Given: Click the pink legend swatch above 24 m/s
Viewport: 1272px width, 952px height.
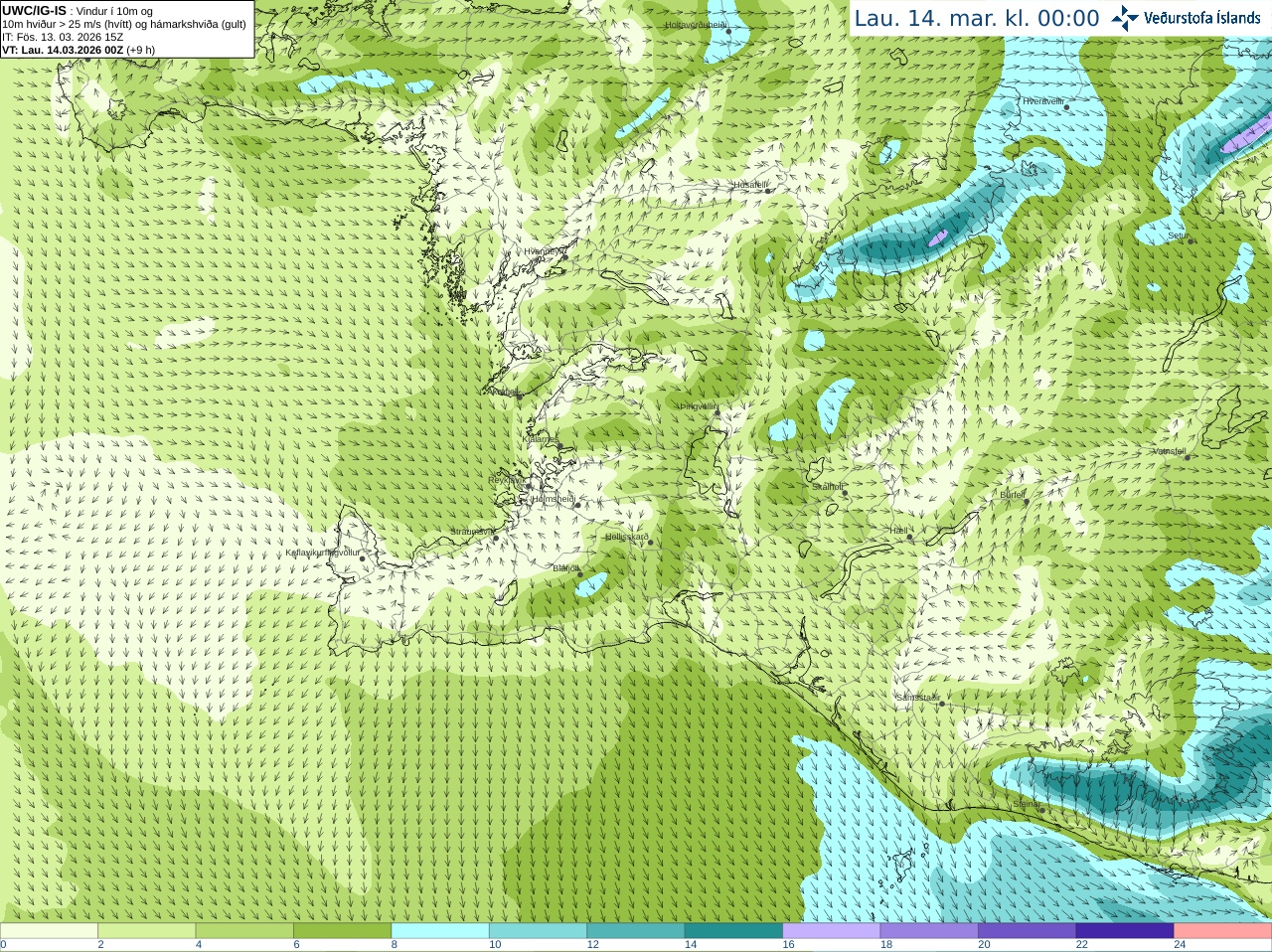Looking at the screenshot, I should 1223,930.
